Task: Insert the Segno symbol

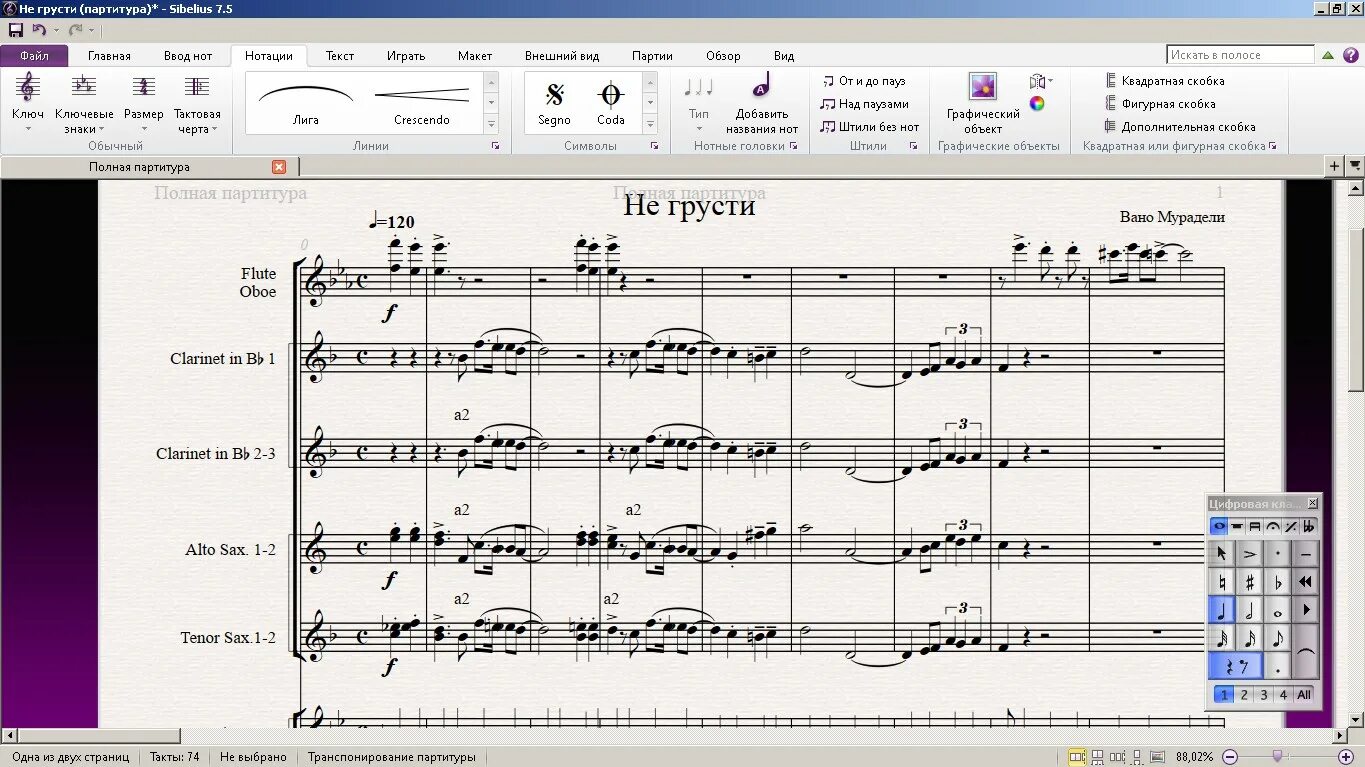Action: [554, 103]
